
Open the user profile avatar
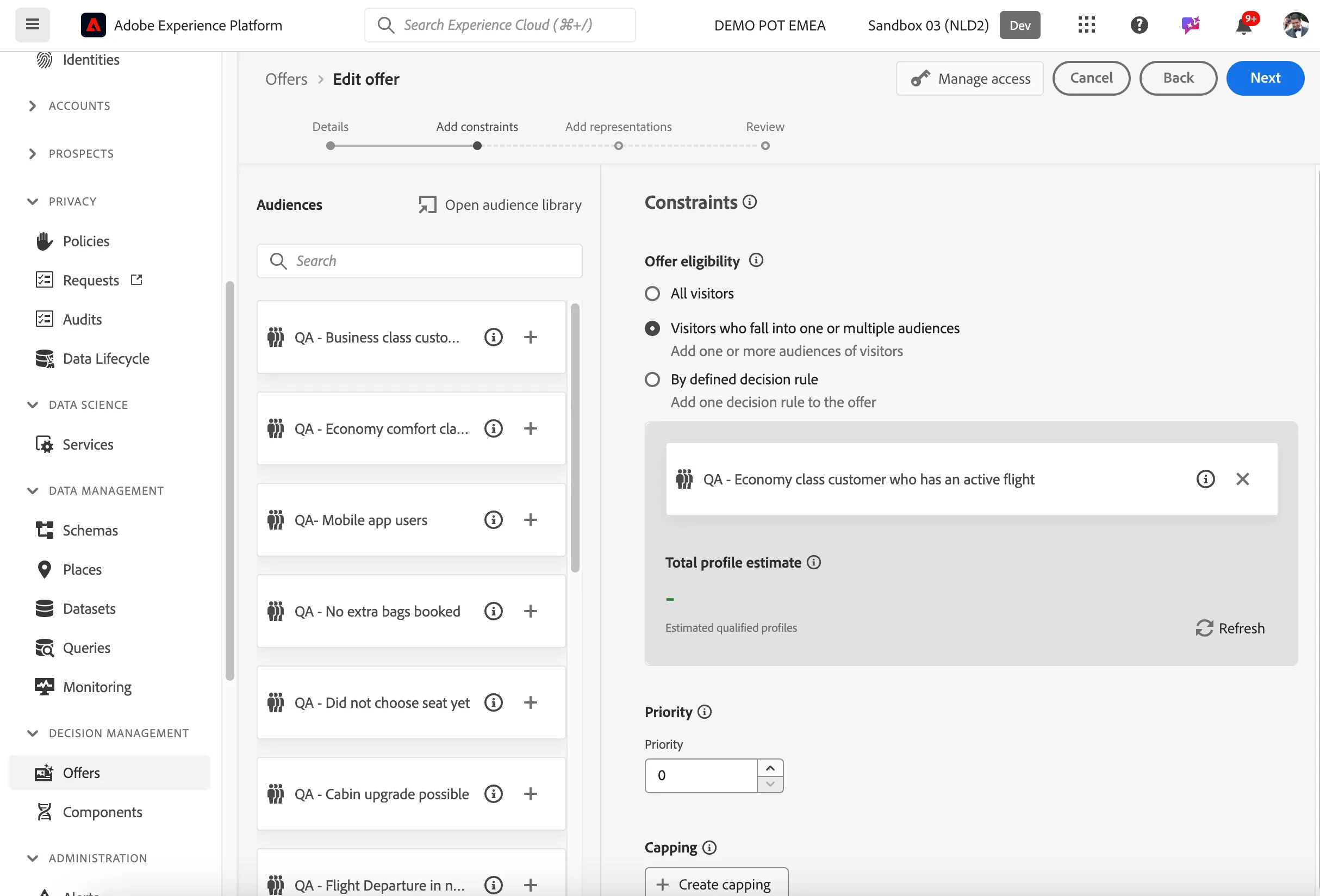(x=1296, y=25)
